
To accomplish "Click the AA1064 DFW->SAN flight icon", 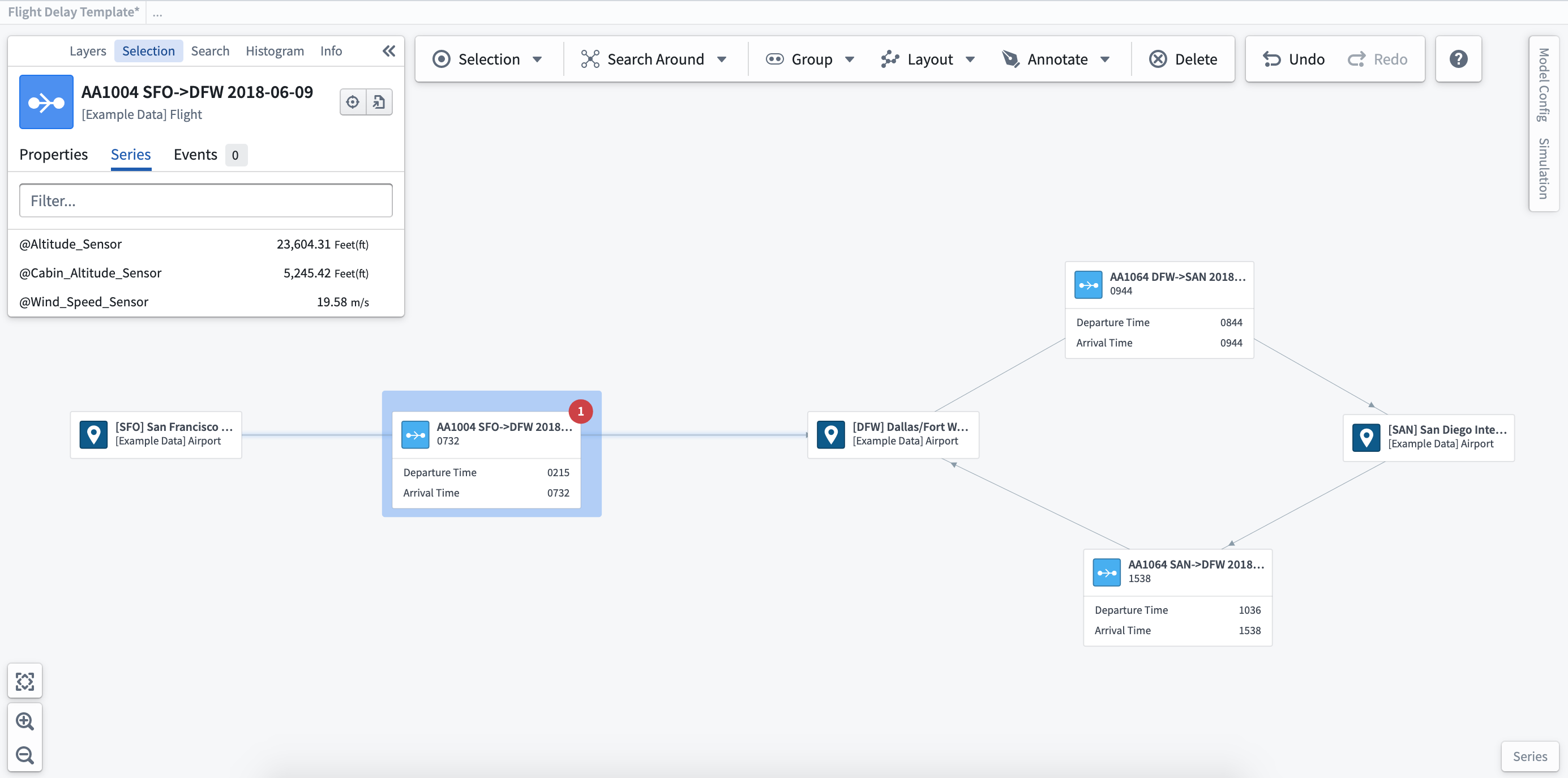I will coord(1089,285).
